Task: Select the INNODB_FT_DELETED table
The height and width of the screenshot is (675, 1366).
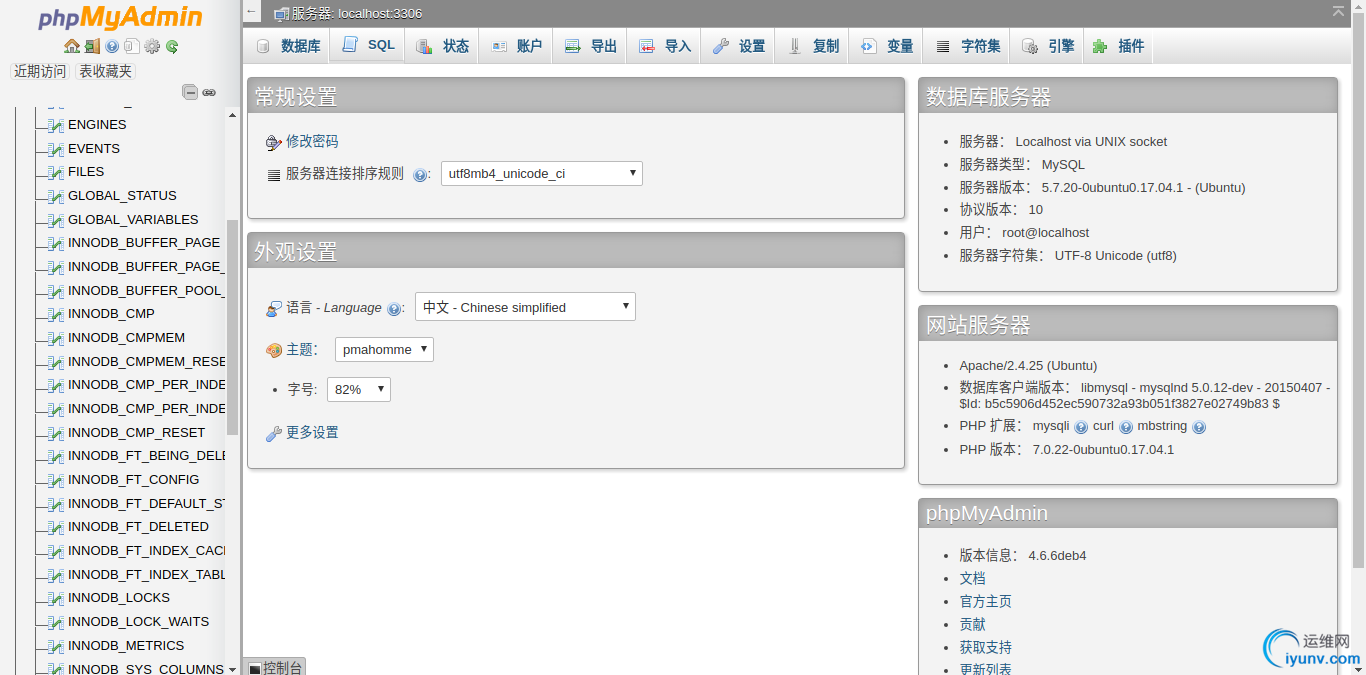Action: pyautogui.click(x=138, y=527)
